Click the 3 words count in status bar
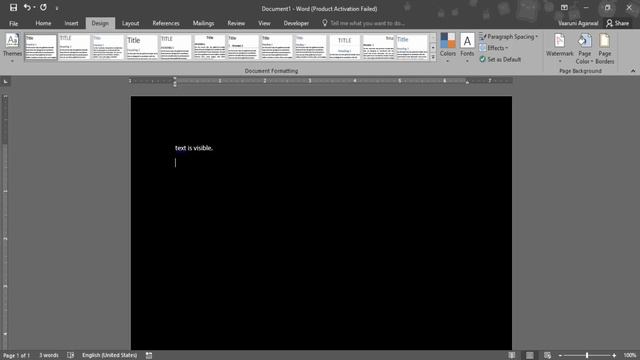Viewport: 640px width, 360px height. 49,356
